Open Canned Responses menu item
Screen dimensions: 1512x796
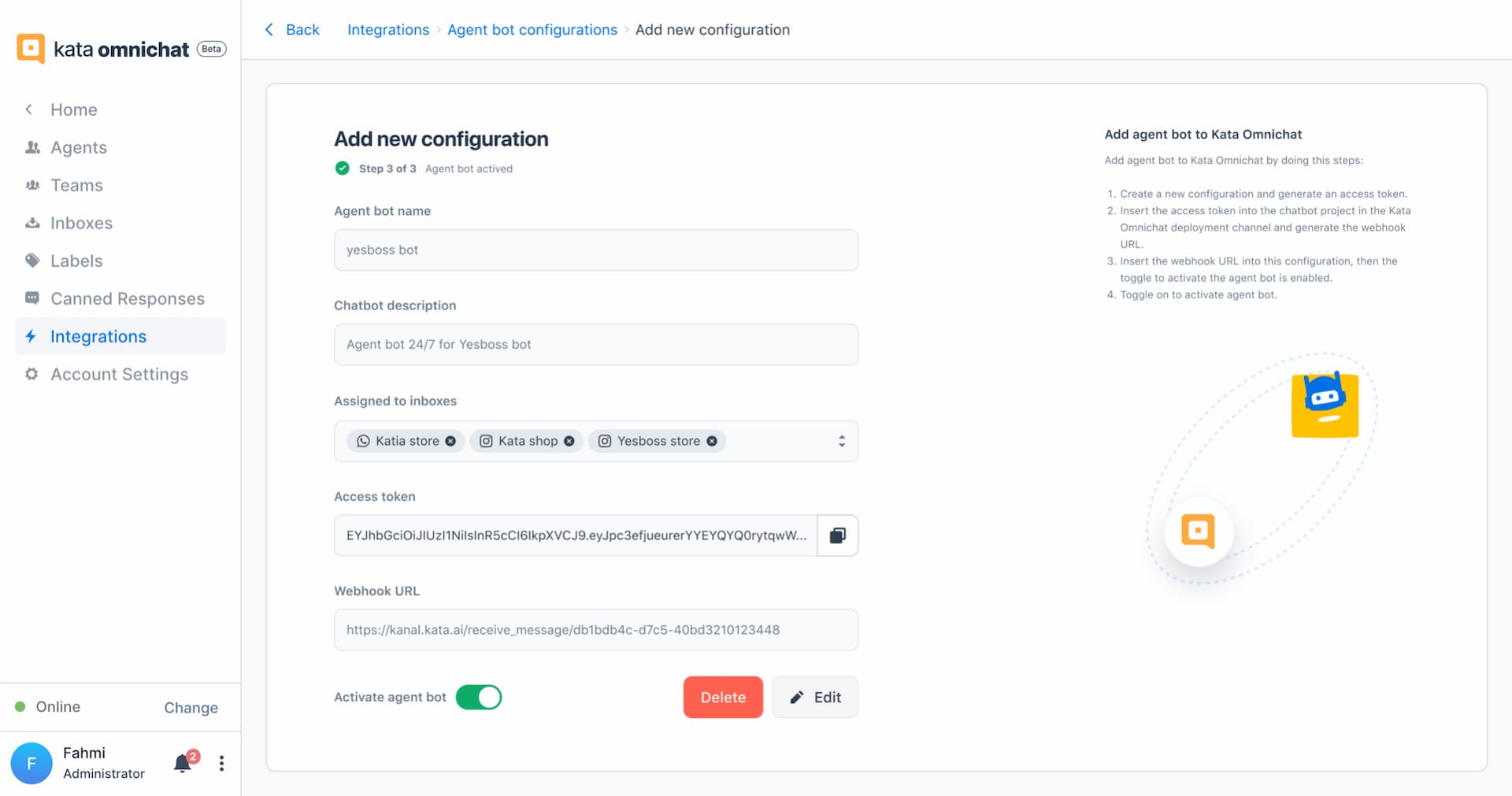coord(128,298)
